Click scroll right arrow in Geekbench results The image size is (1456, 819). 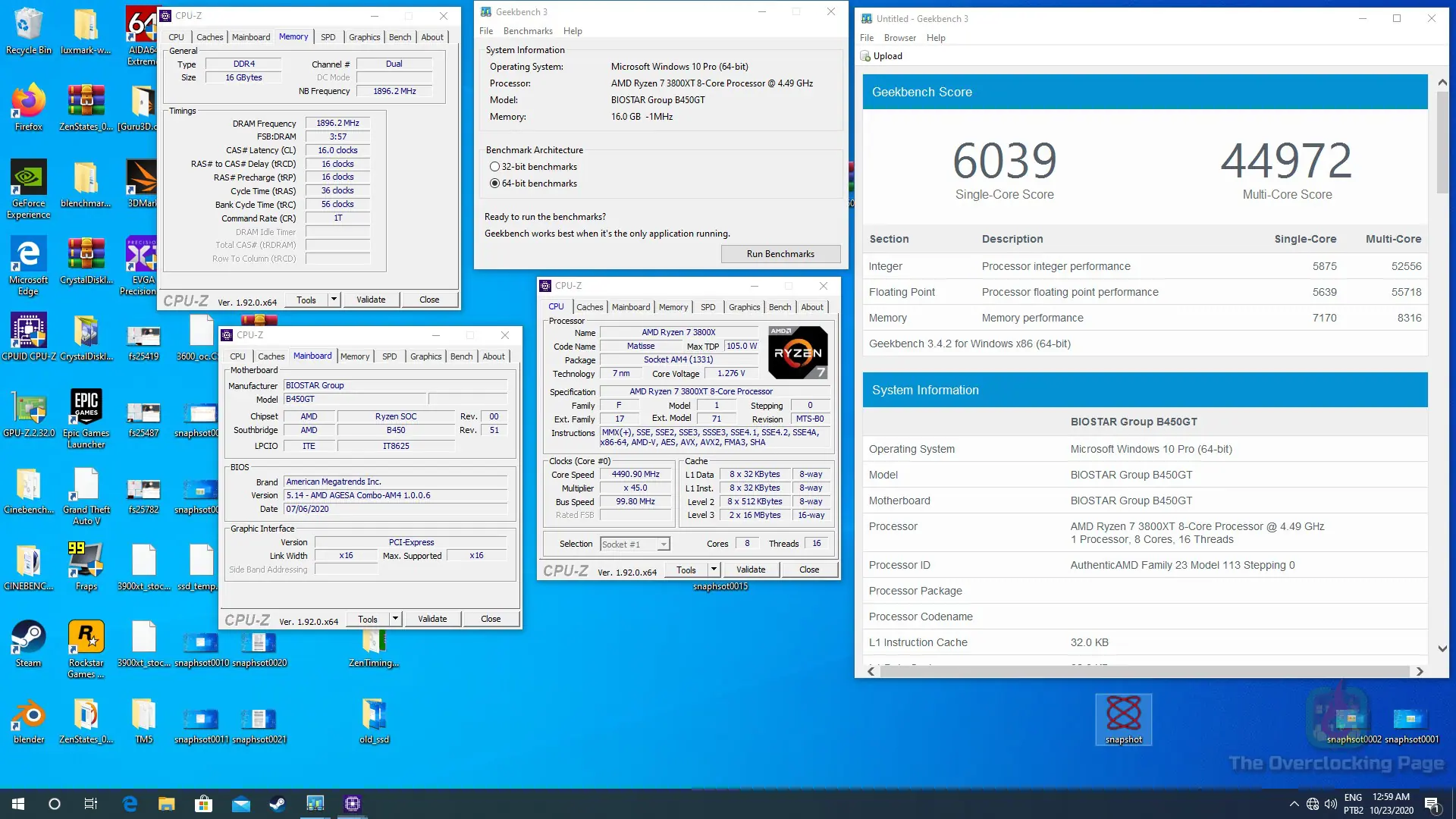(x=1420, y=672)
